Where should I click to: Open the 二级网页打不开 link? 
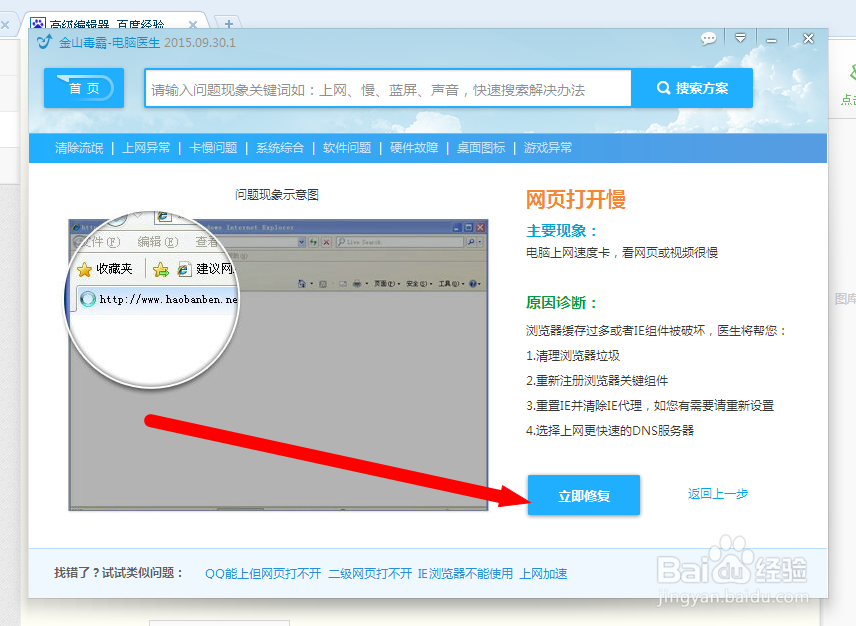tap(370, 574)
